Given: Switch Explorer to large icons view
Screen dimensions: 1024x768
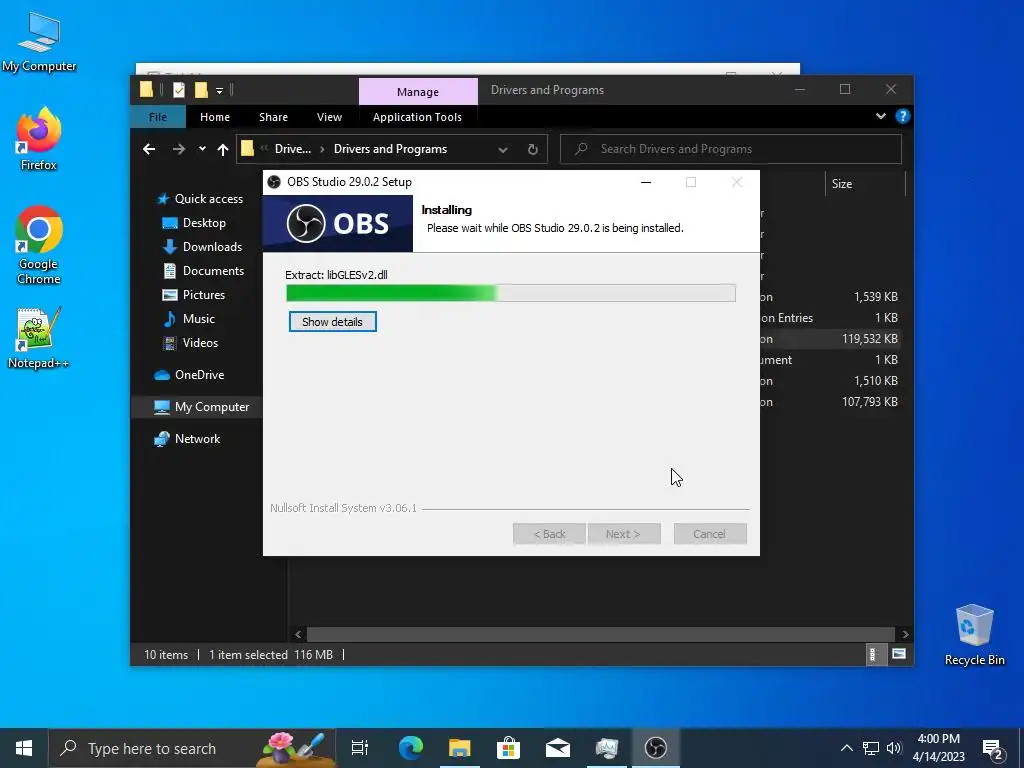Looking at the screenshot, I should 899,654.
